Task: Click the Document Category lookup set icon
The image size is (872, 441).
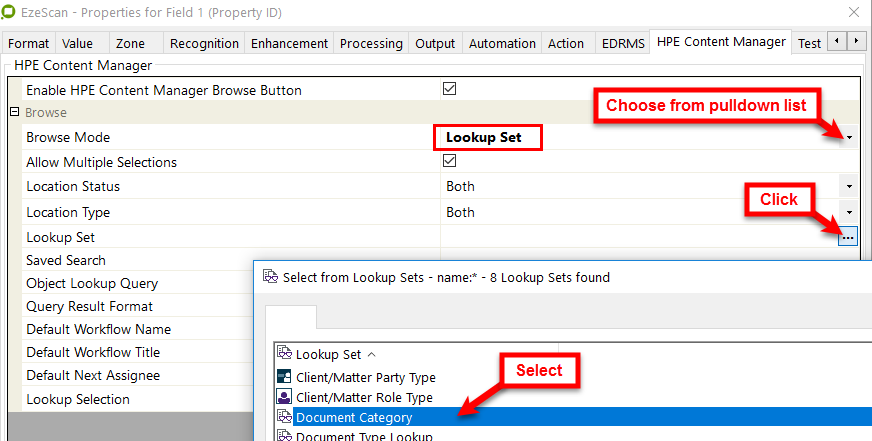Action: click(x=284, y=417)
